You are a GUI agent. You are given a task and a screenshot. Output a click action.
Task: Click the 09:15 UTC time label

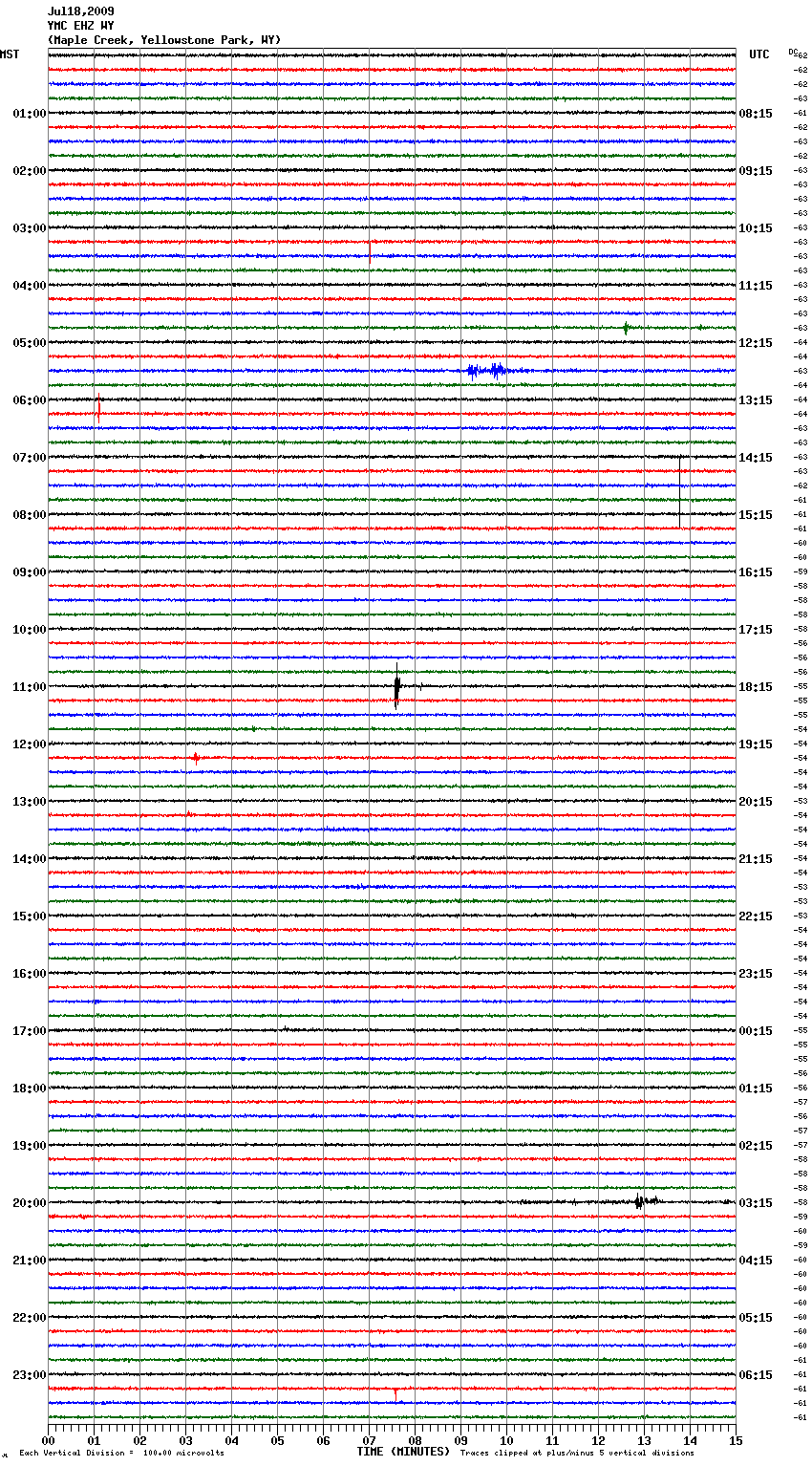pos(756,171)
